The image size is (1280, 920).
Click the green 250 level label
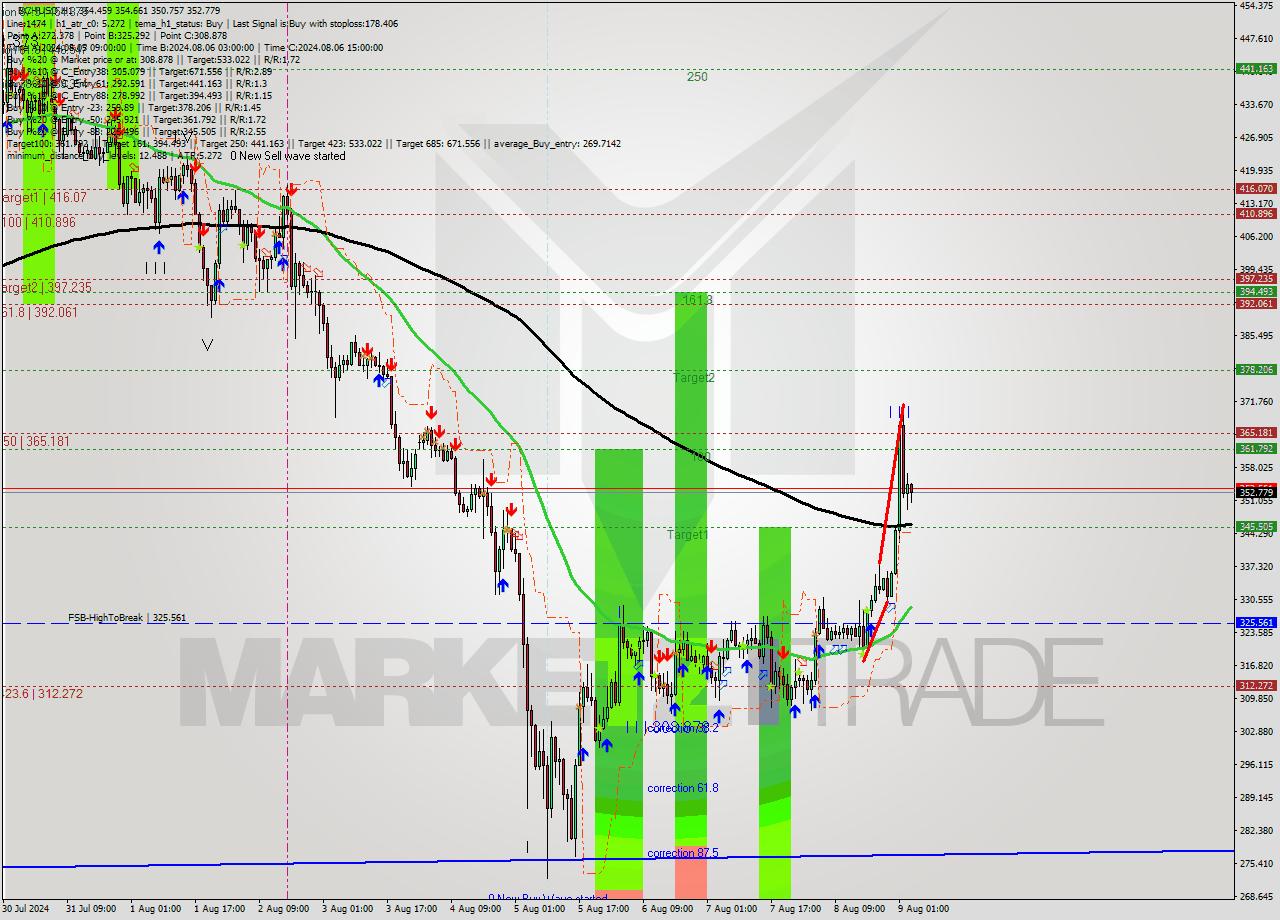point(697,77)
